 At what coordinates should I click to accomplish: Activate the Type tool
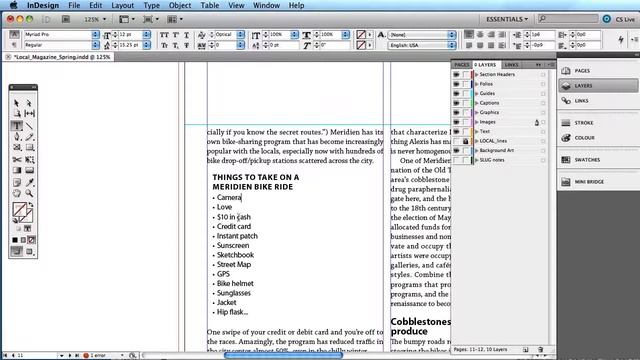16,125
